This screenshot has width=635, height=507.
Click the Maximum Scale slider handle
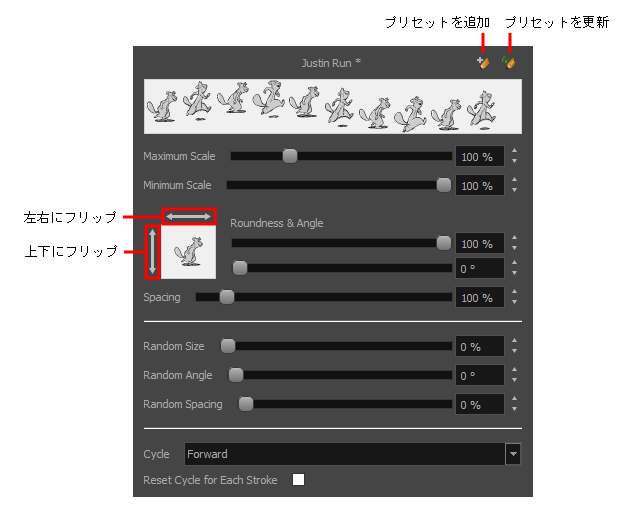pyautogui.click(x=290, y=156)
